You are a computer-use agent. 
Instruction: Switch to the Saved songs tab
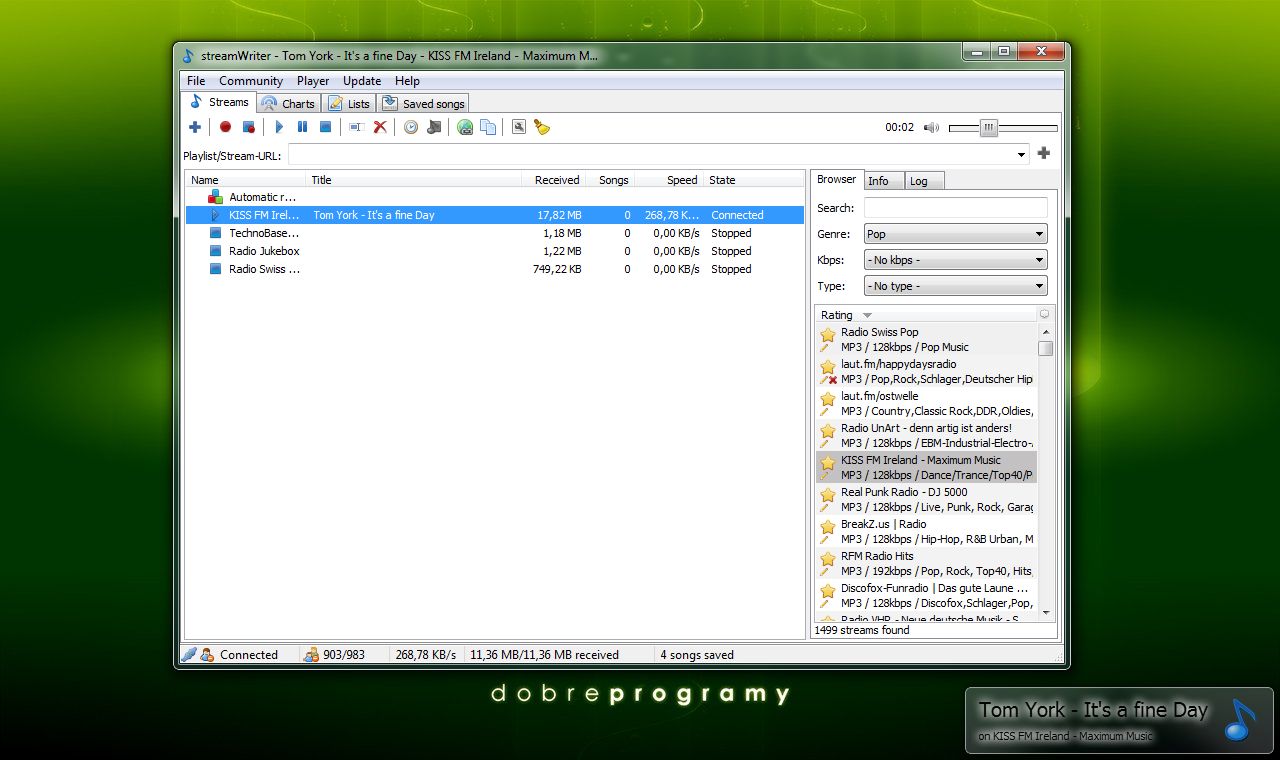(x=423, y=103)
